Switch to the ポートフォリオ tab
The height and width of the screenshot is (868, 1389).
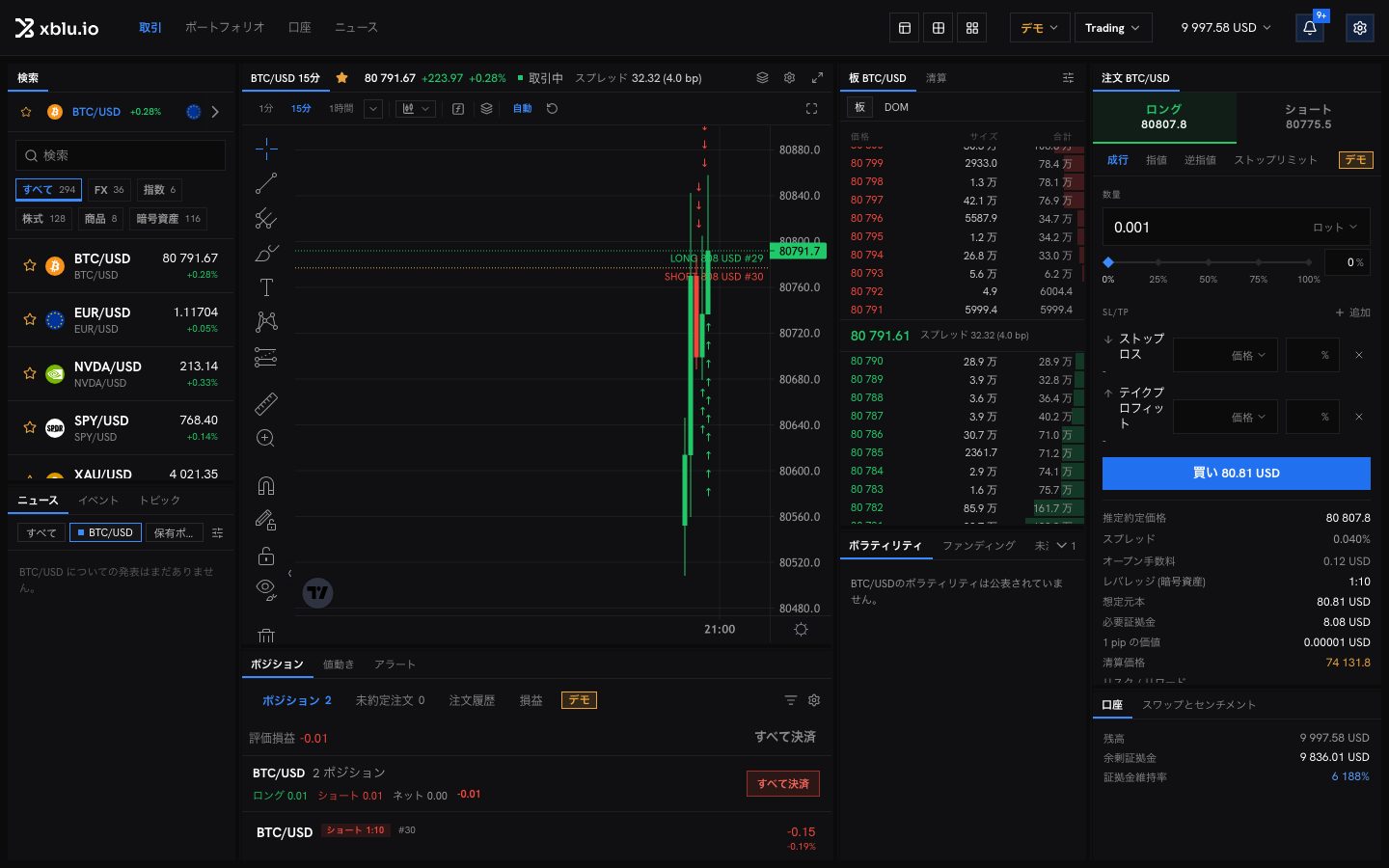pos(225,28)
